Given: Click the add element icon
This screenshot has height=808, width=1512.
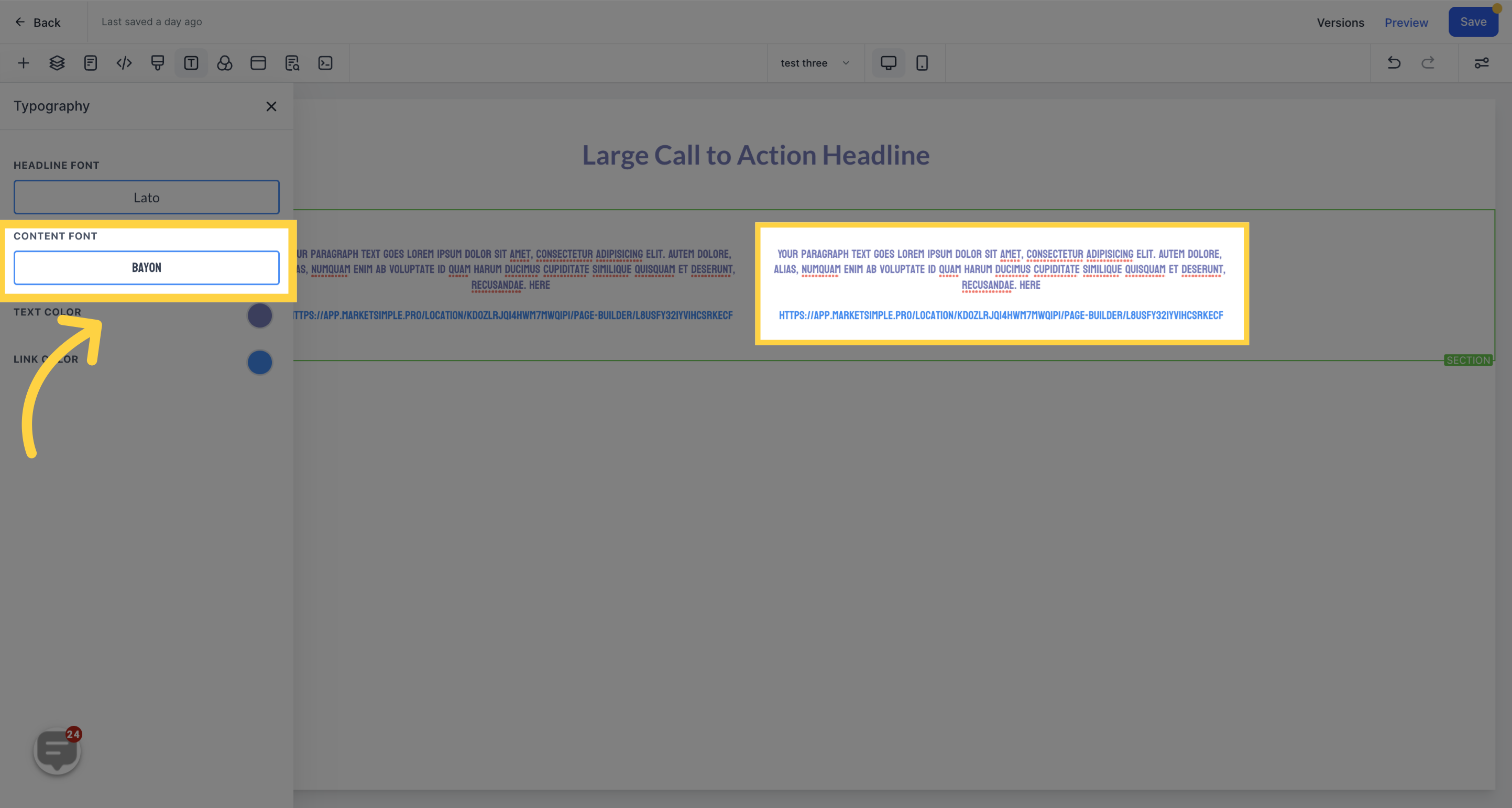Looking at the screenshot, I should click(x=22, y=63).
